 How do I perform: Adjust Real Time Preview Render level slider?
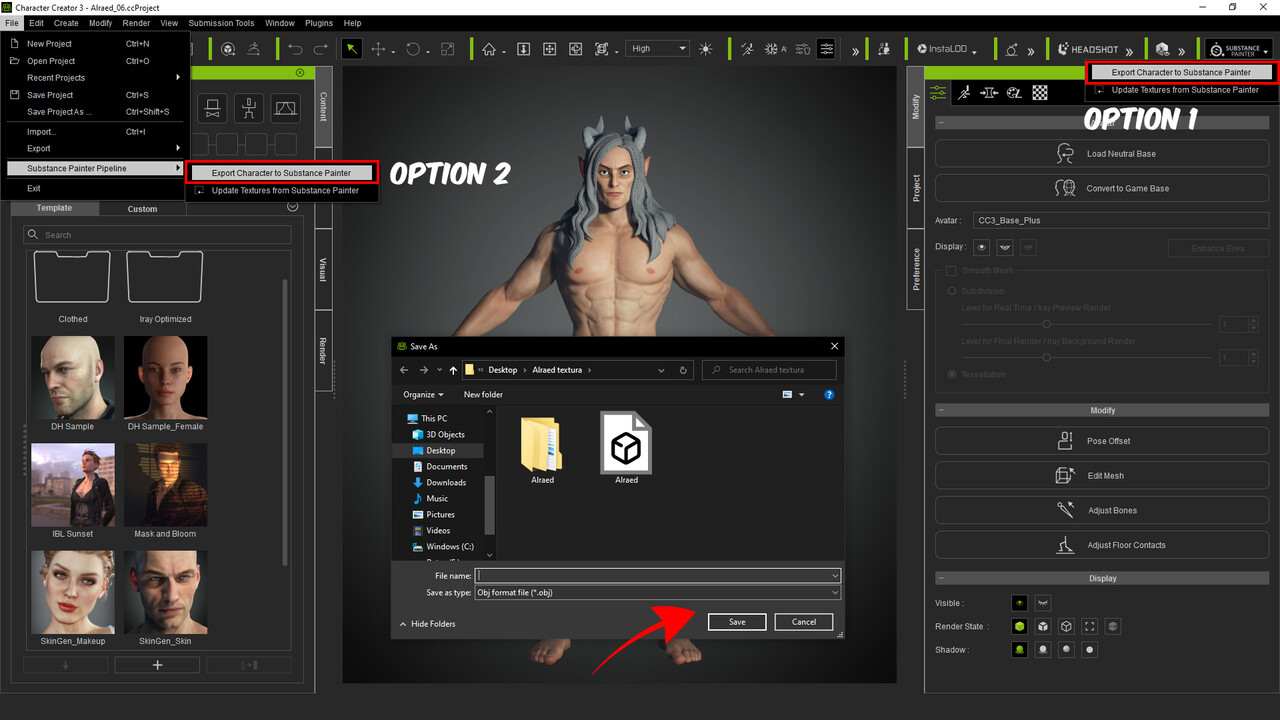[1047, 324]
